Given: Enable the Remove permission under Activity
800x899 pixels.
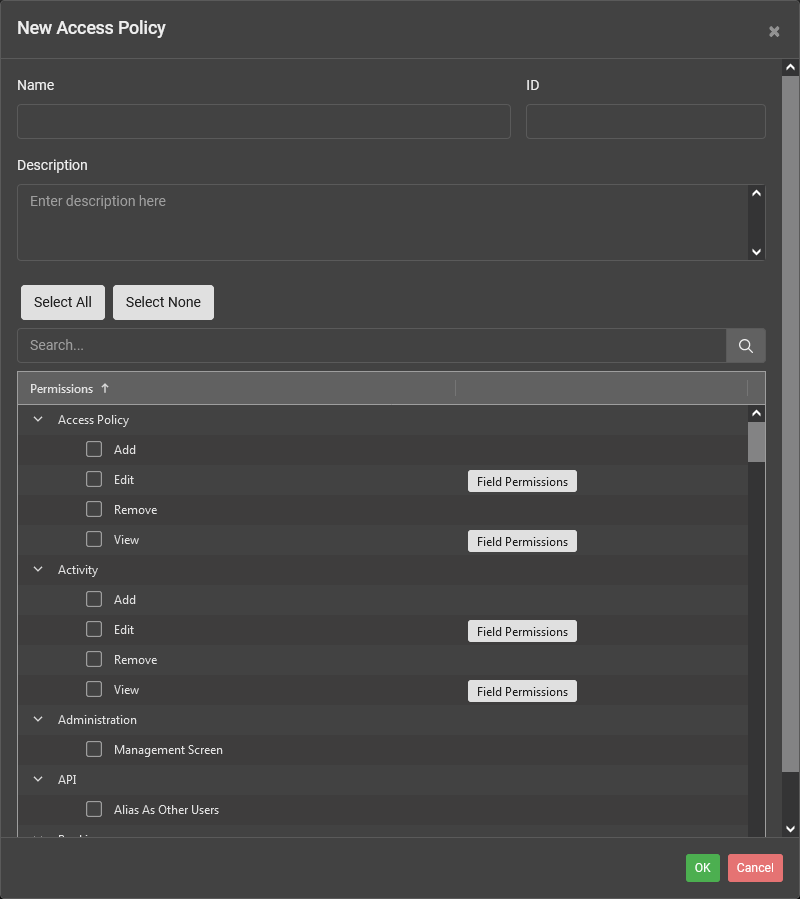Looking at the screenshot, I should click(x=94, y=659).
